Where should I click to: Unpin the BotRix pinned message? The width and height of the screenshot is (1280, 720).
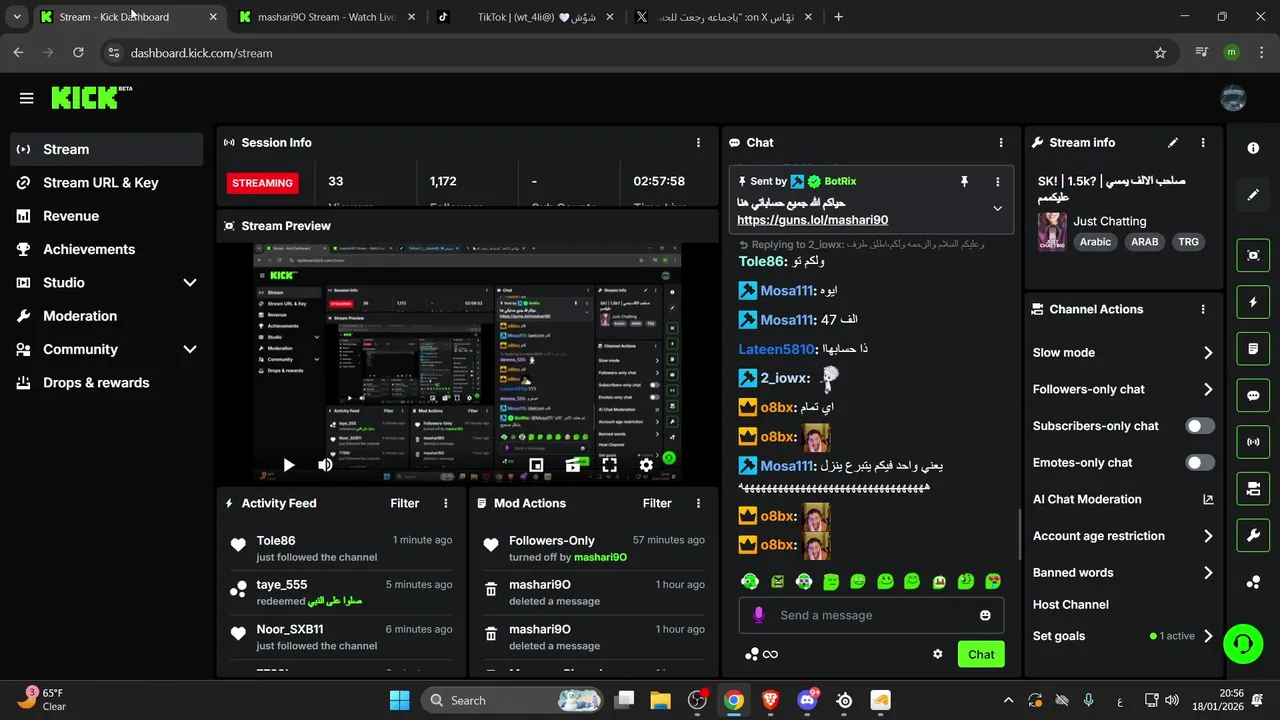coord(964,181)
